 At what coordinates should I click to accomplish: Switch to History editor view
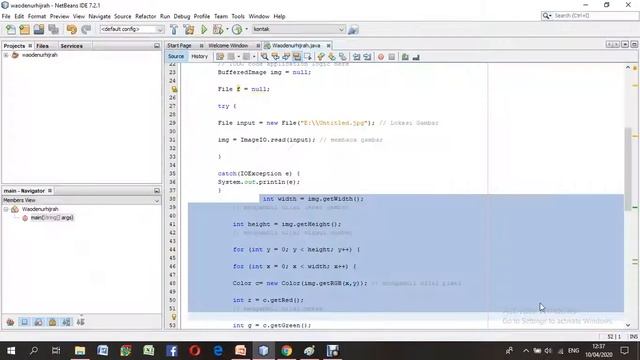tap(200, 57)
